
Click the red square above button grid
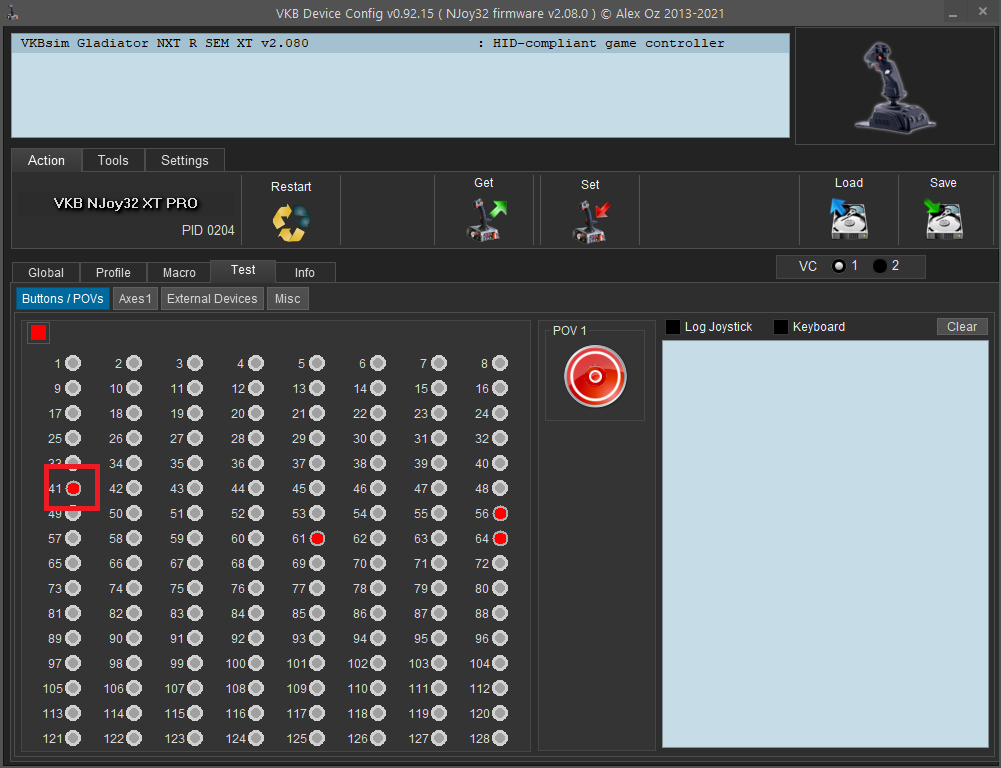[x=39, y=333]
